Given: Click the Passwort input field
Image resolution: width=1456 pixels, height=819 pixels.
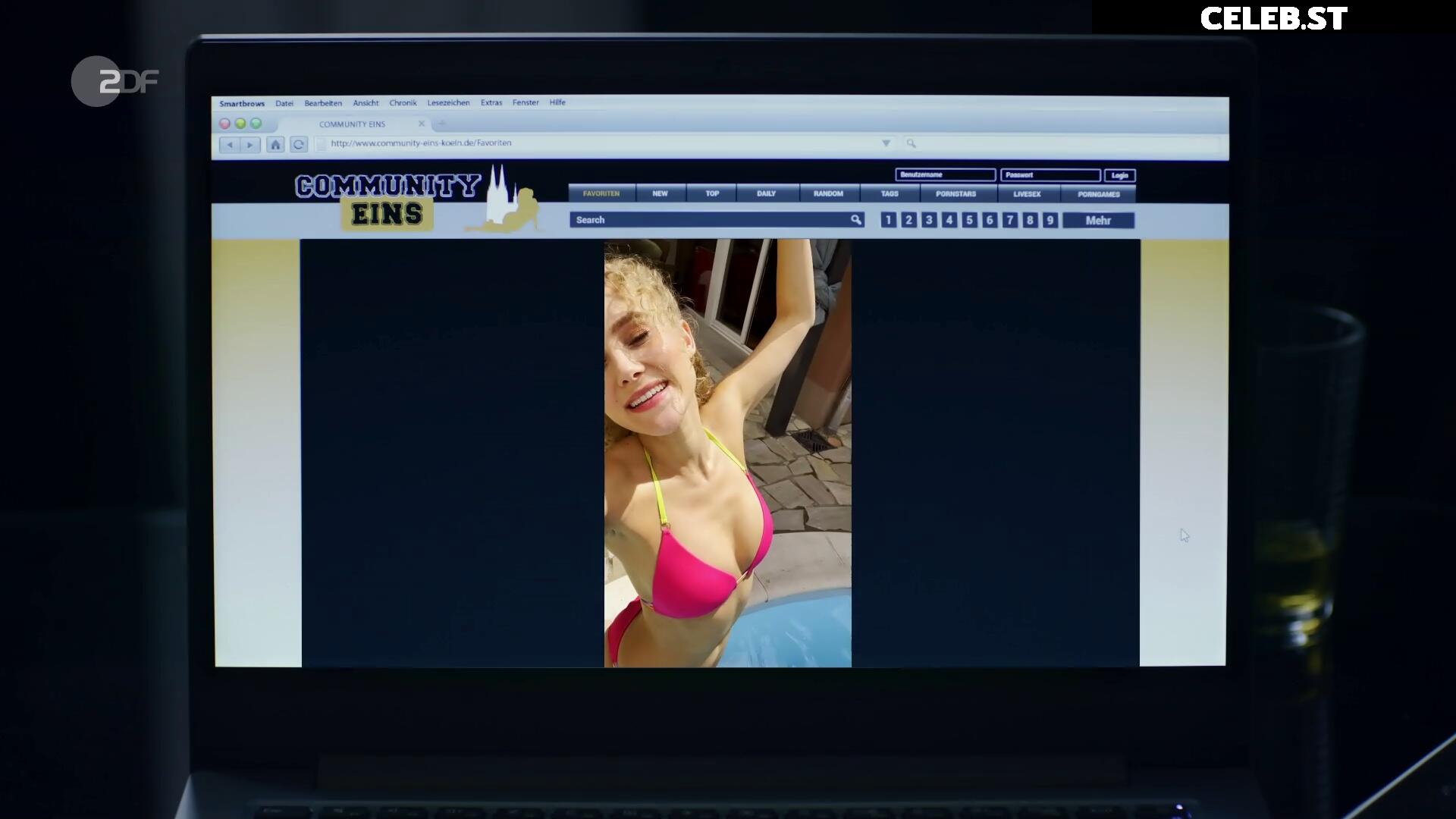Looking at the screenshot, I should point(1050,175).
